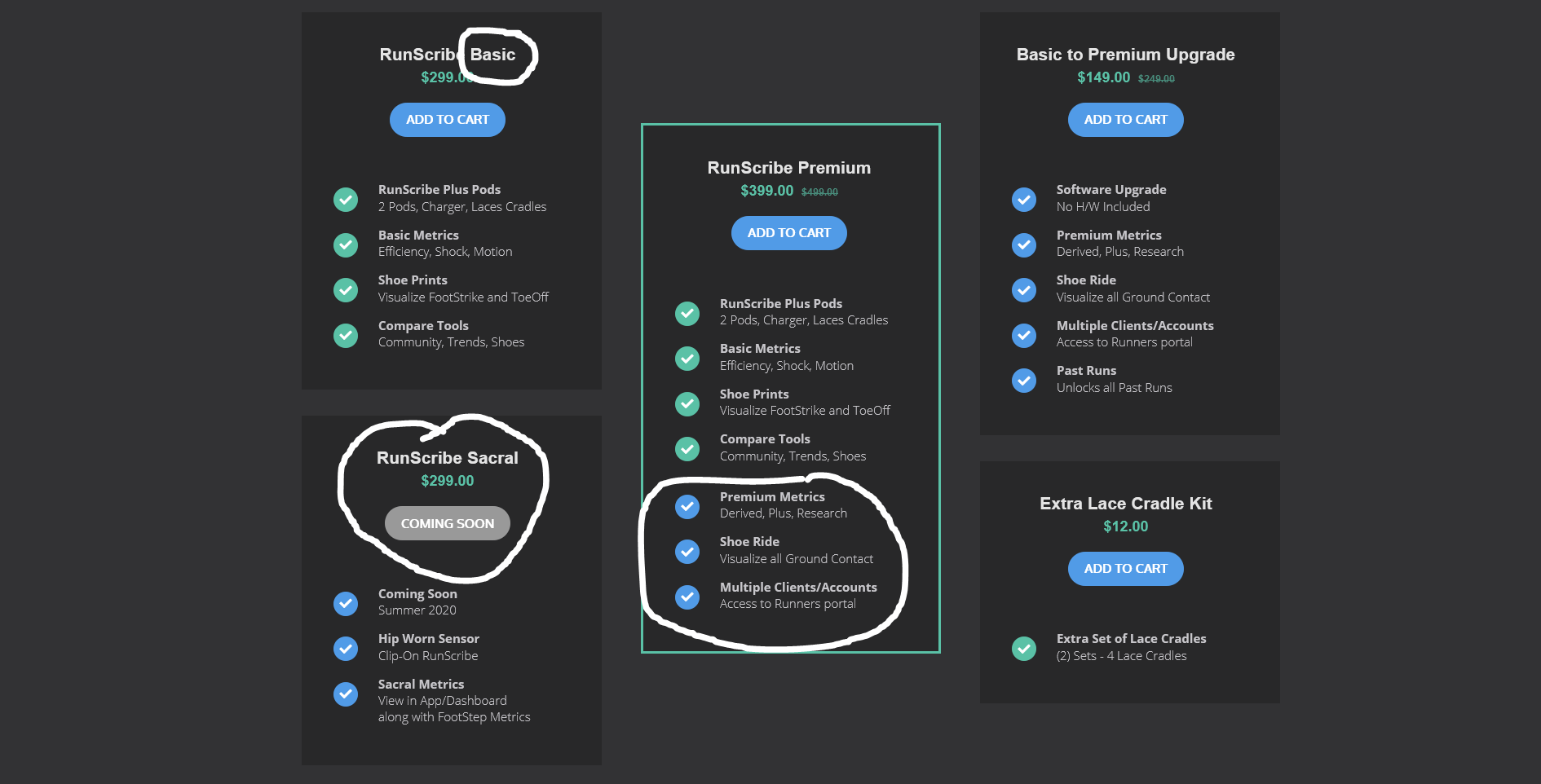1541x784 pixels.
Task: Click the RunScribe Sacral heading
Action: (448, 458)
